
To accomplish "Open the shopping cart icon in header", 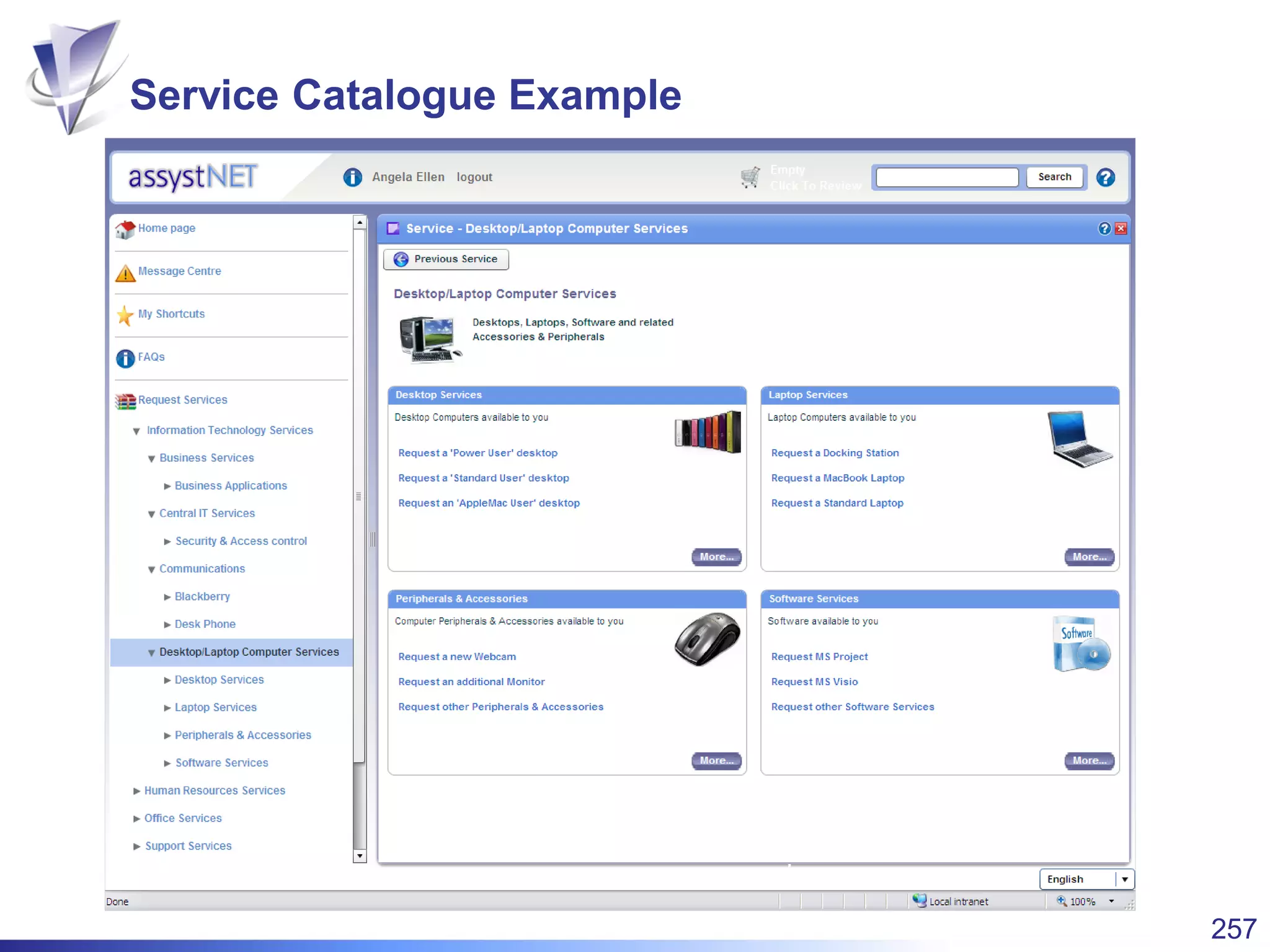I will [750, 177].
